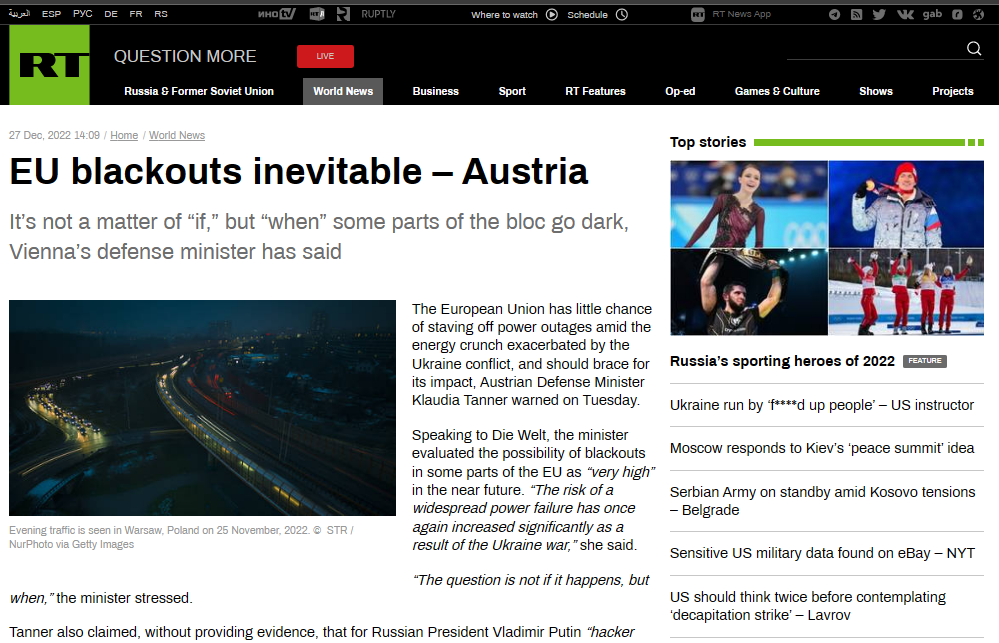Click the rounded 'r' social icon

[x=957, y=15]
